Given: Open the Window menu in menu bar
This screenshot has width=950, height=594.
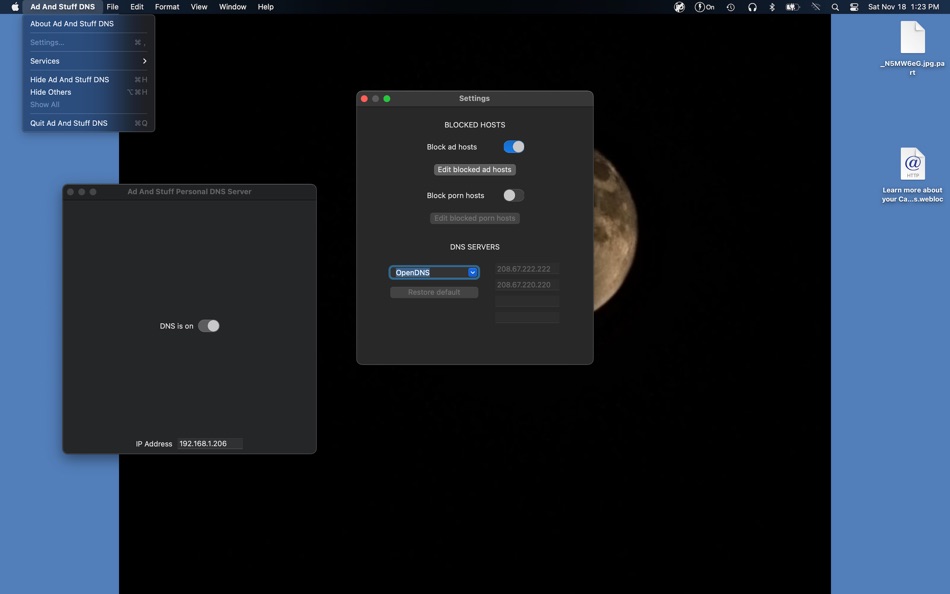Looking at the screenshot, I should pyautogui.click(x=232, y=7).
